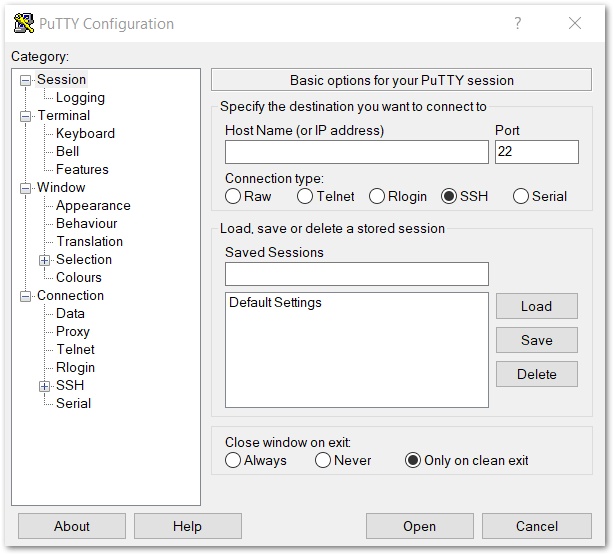Click the Delete session button
Viewport: 614px width, 555px height.
(x=536, y=374)
